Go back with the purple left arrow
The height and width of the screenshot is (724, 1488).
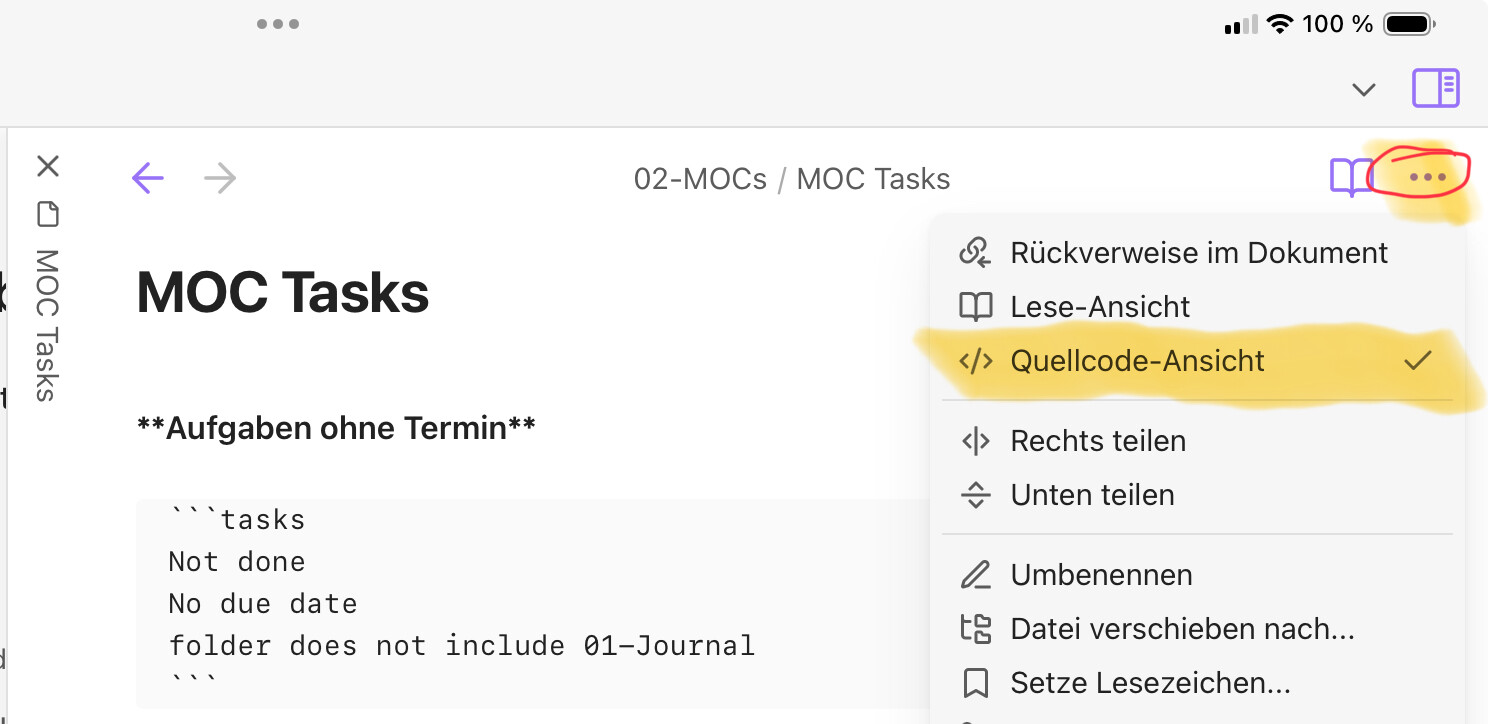click(148, 179)
